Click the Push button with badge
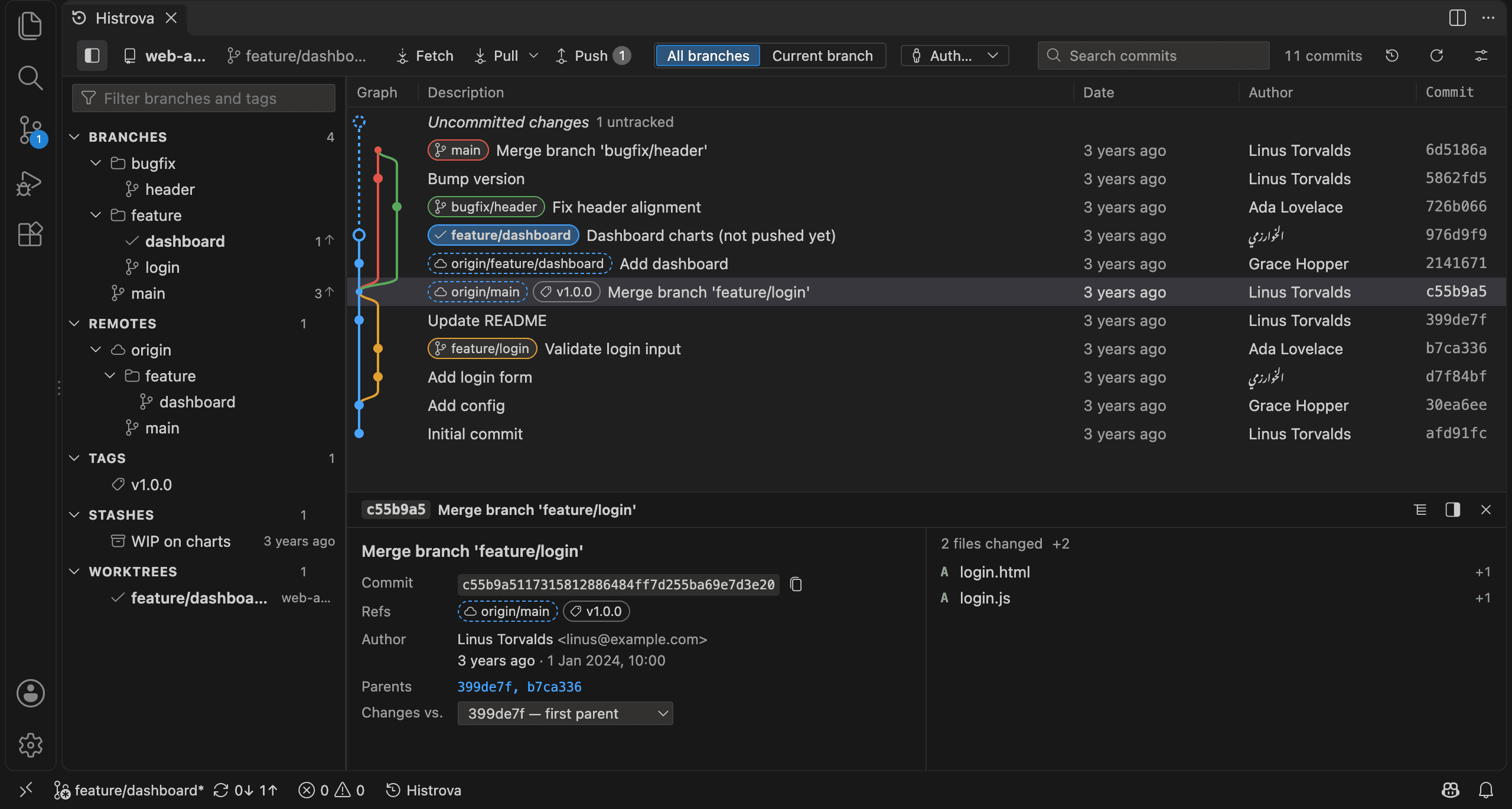The width and height of the screenshot is (1512, 809). coord(592,56)
